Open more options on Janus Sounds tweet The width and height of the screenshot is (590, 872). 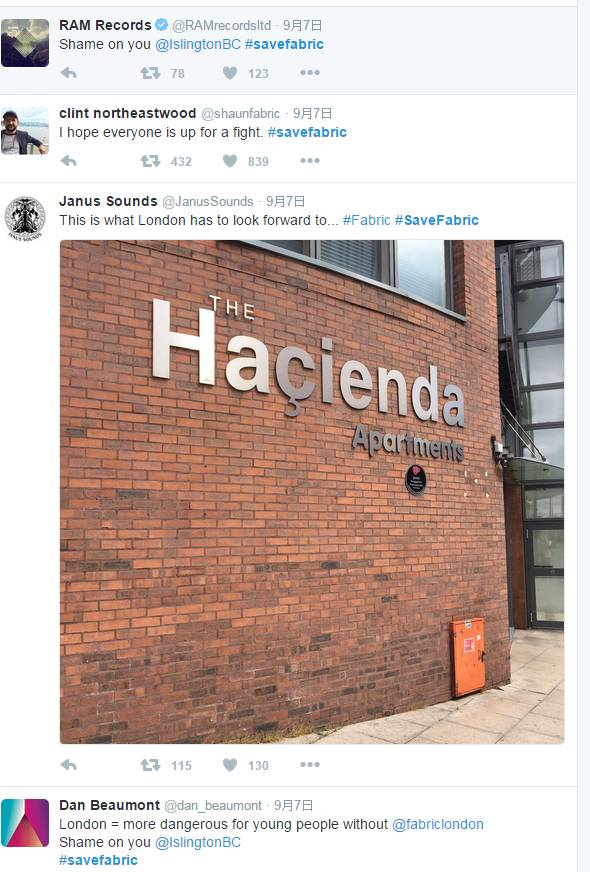click(310, 765)
